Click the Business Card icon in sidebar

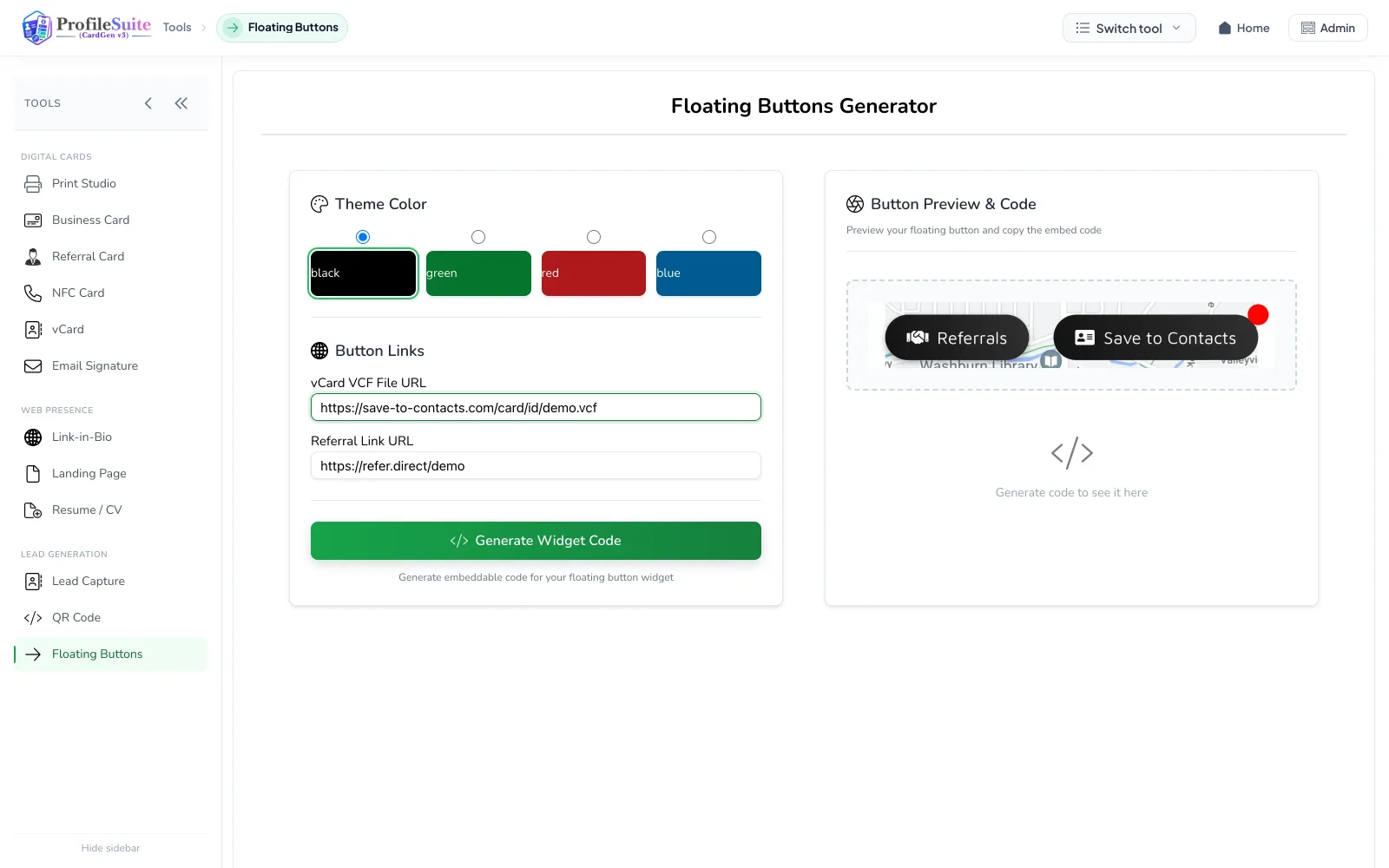click(x=33, y=220)
